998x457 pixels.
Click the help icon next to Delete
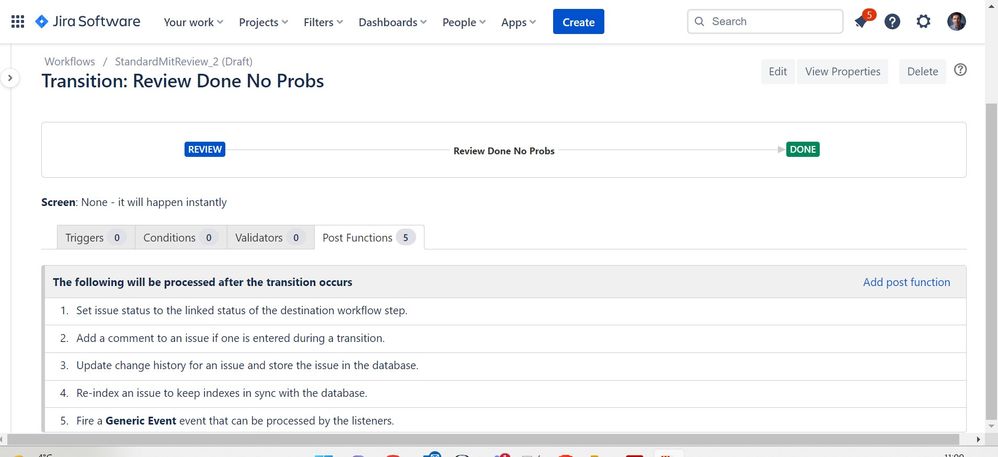point(960,70)
